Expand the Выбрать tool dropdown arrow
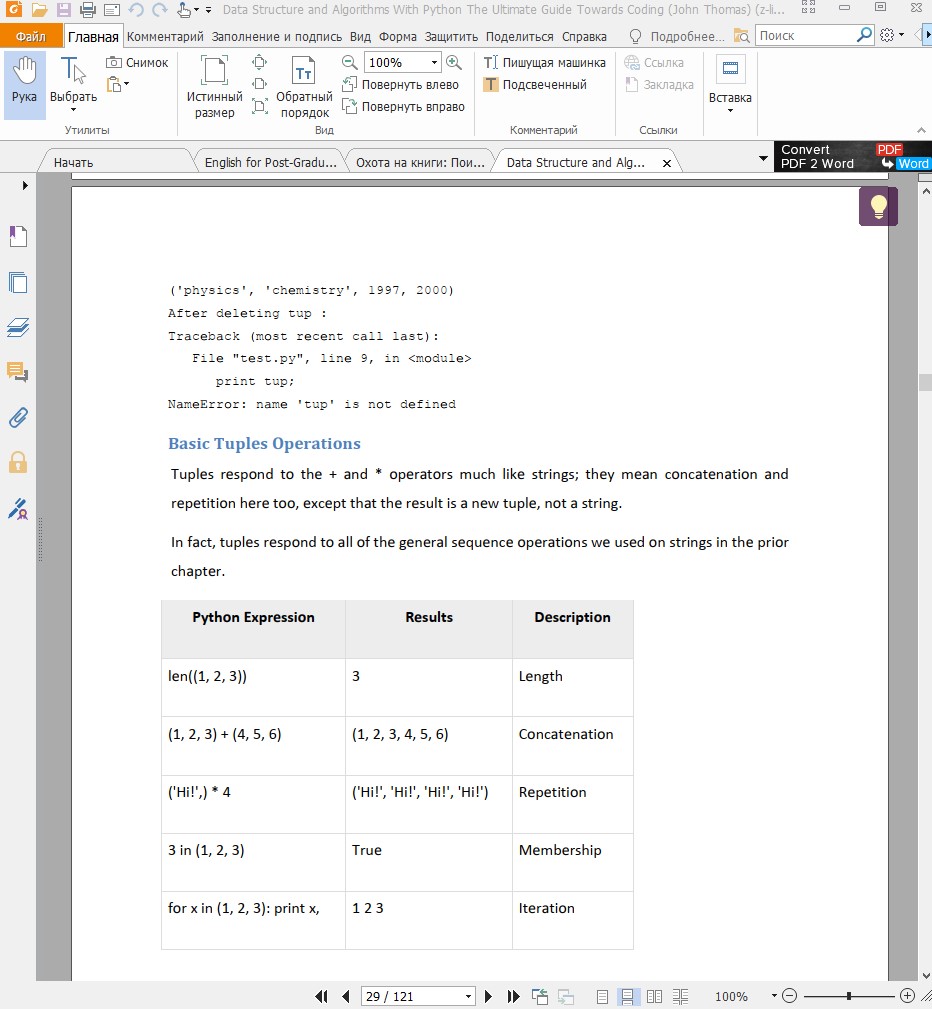This screenshot has height=1009, width=932. (73, 111)
